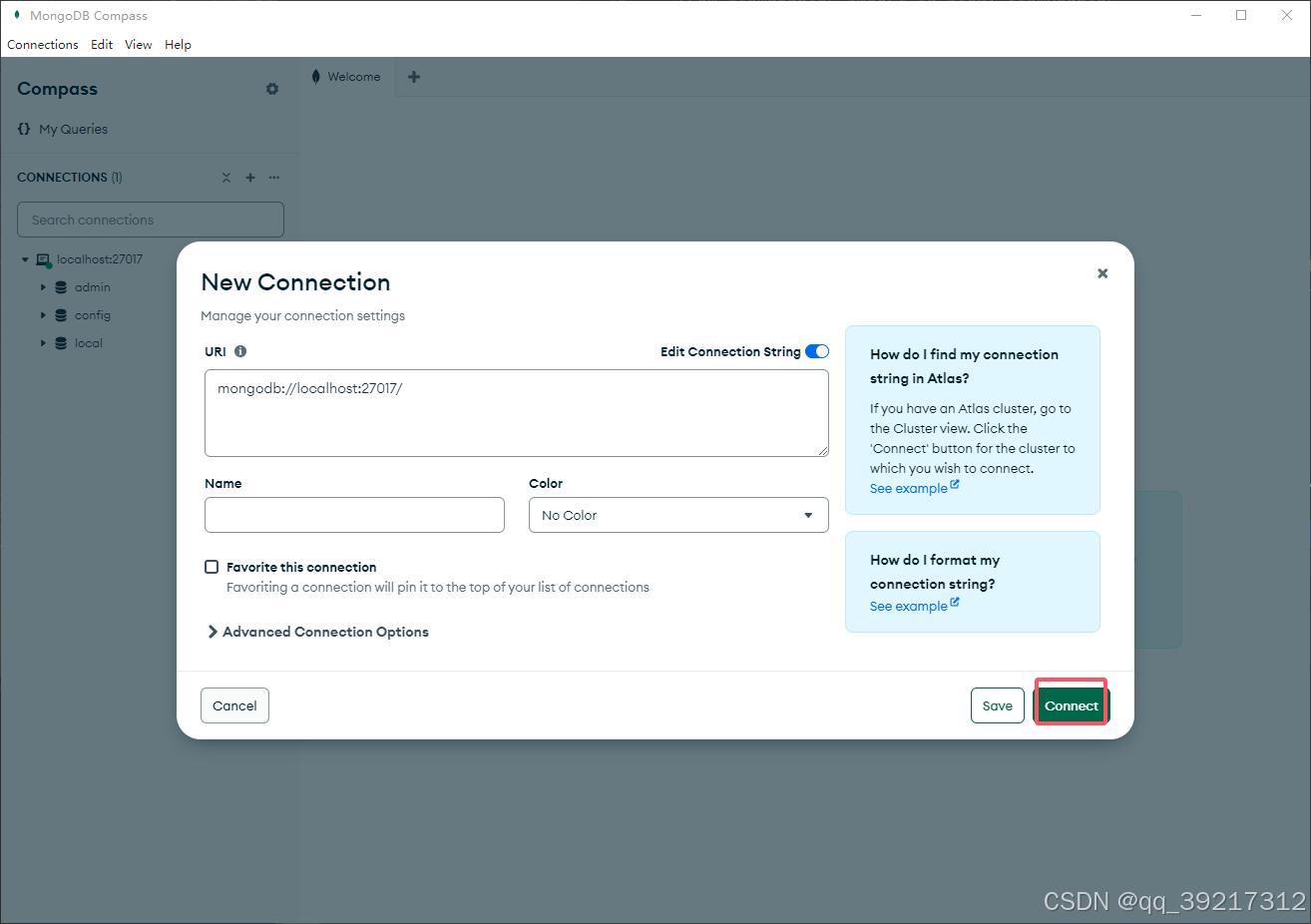1311x924 pixels.
Task: Click the Connect button
Action: (x=1072, y=705)
